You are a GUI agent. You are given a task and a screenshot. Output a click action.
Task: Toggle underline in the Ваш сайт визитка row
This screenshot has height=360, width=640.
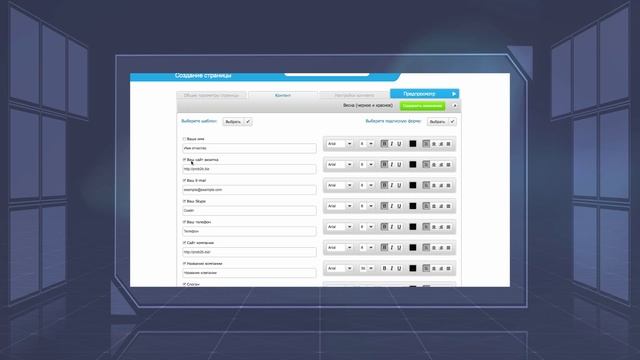pos(399,164)
